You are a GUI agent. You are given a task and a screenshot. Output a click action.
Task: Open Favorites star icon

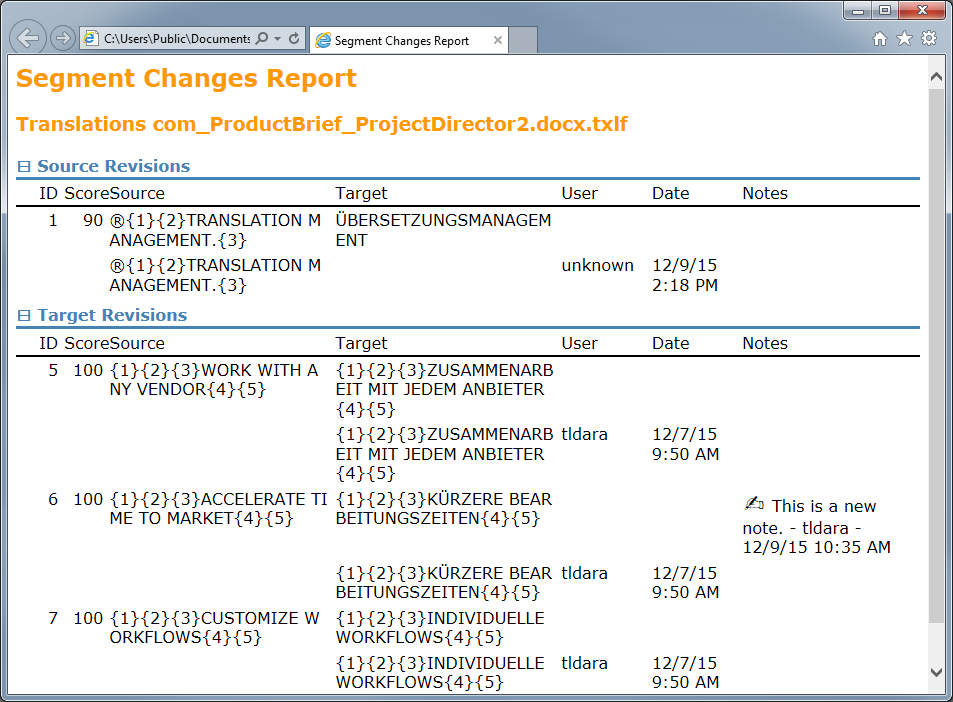click(x=904, y=39)
